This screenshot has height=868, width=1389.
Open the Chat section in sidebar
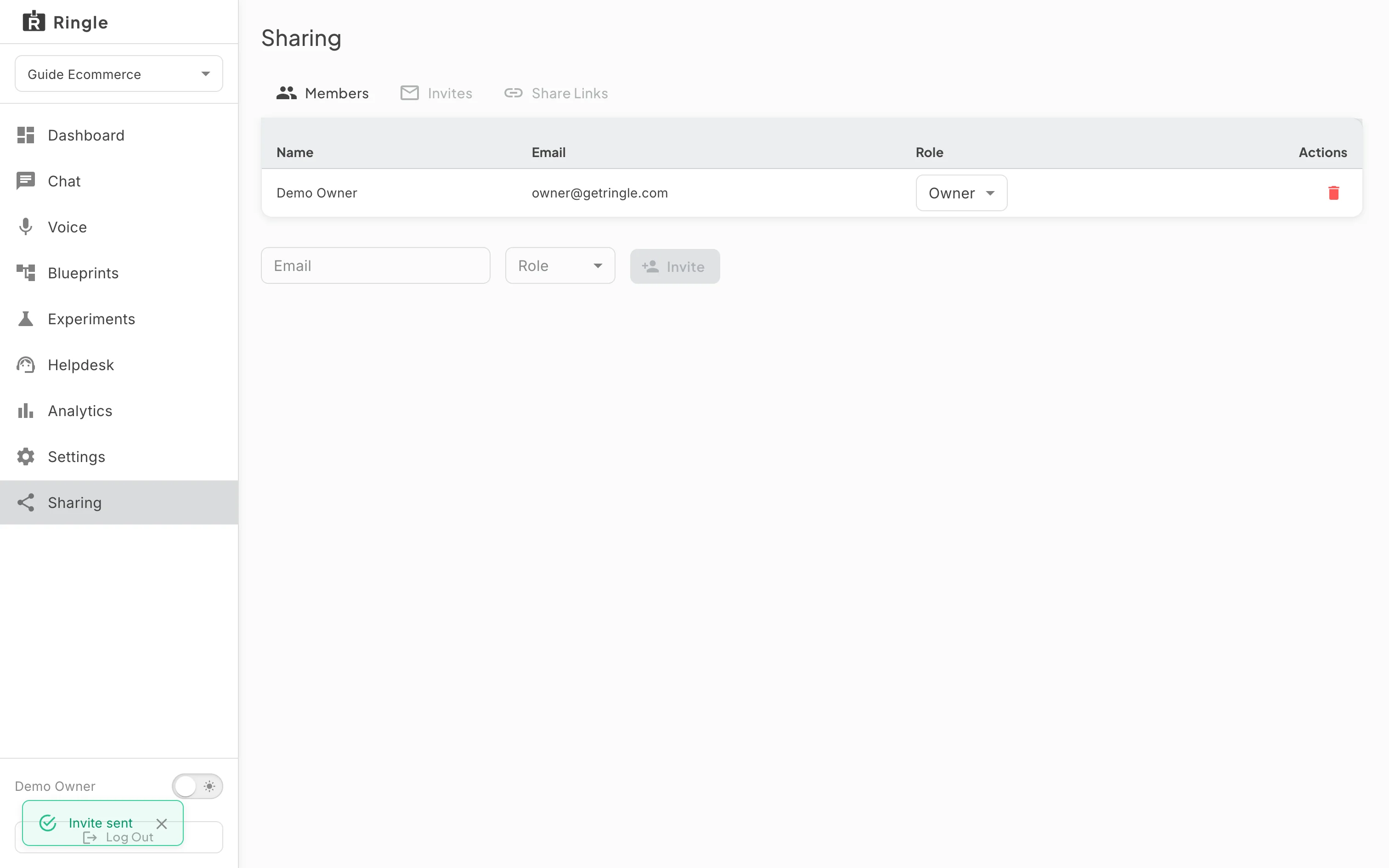click(119, 181)
